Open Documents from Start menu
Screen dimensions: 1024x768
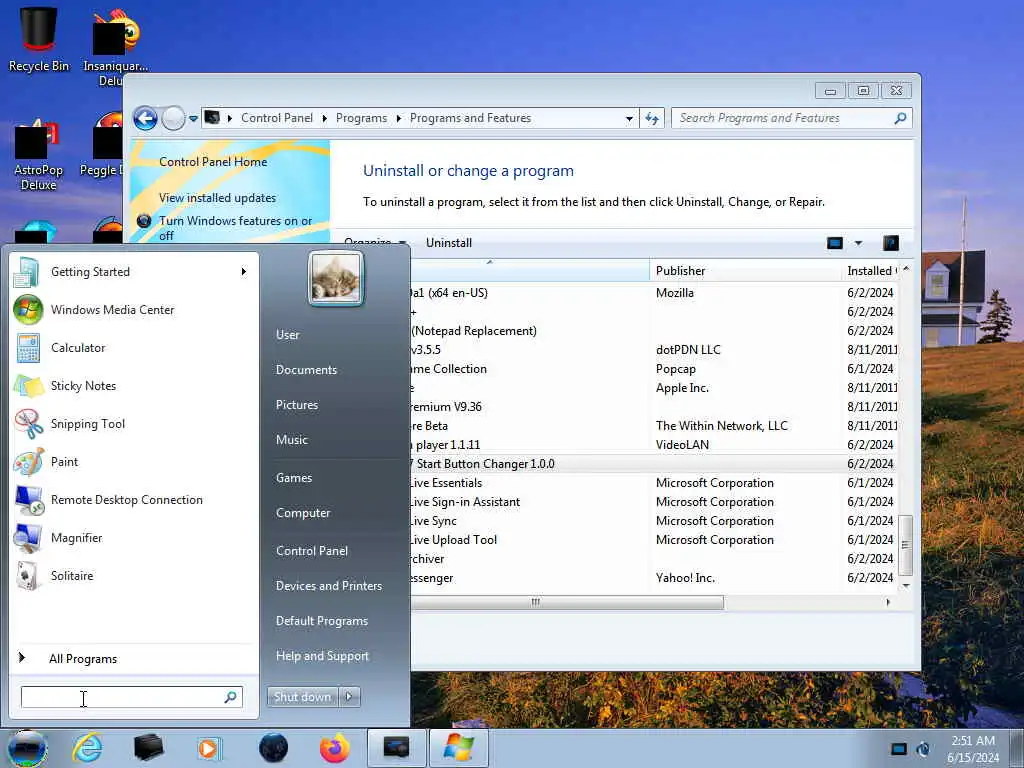[x=306, y=370]
